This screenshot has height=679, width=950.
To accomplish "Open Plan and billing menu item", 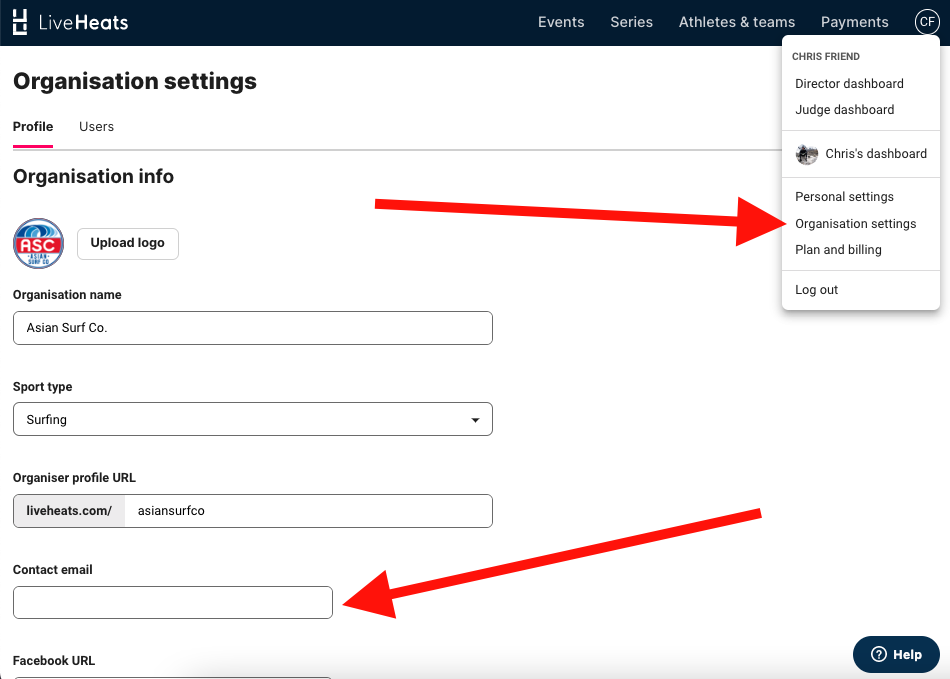I will [838, 250].
